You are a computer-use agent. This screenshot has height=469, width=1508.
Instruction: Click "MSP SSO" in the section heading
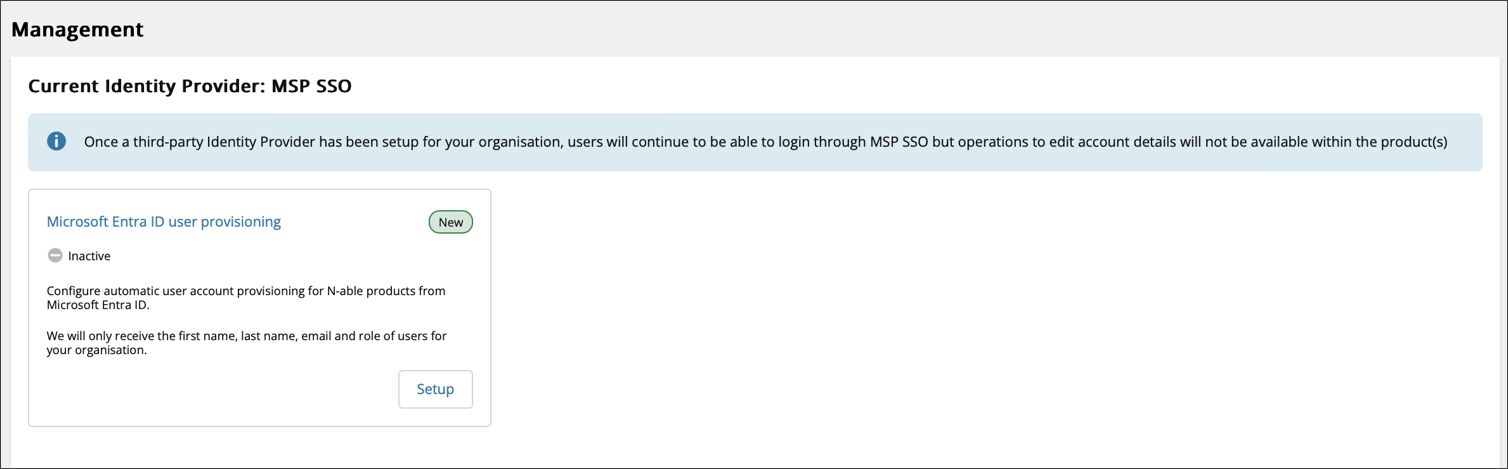point(311,86)
